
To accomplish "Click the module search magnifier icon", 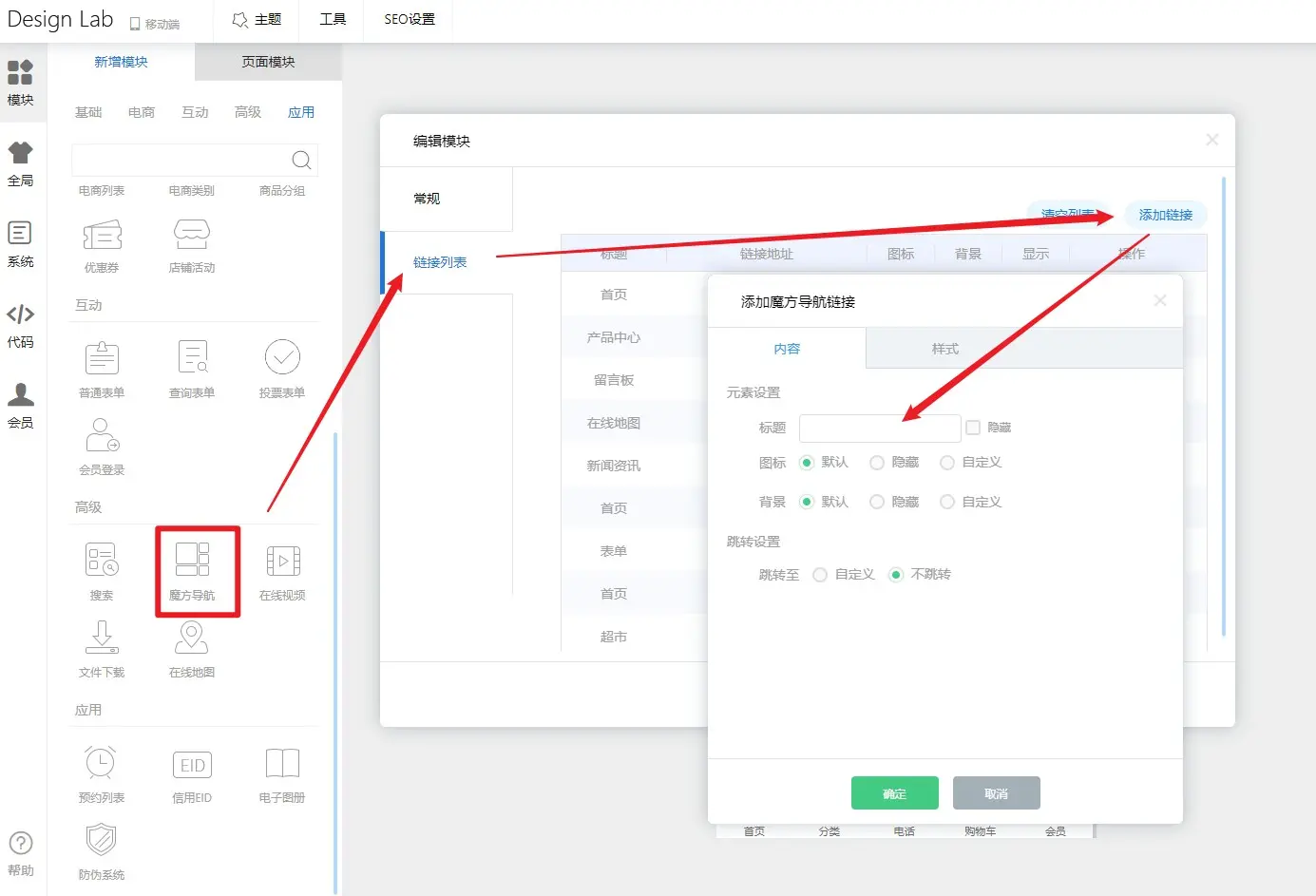I will click(x=301, y=160).
